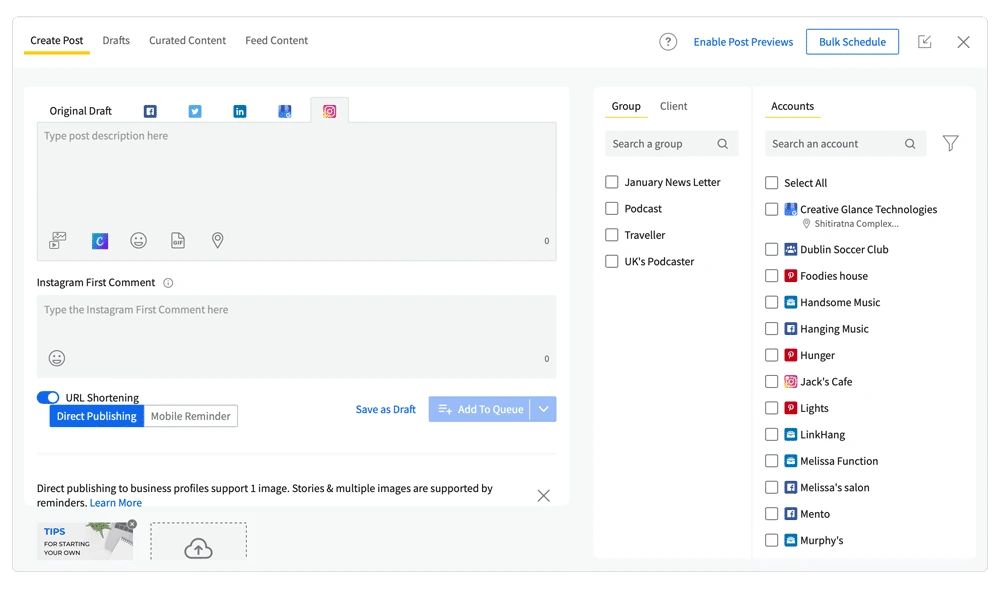Select the Twitter network icon above the composer
Screen dimensions: 1000x593
195,111
